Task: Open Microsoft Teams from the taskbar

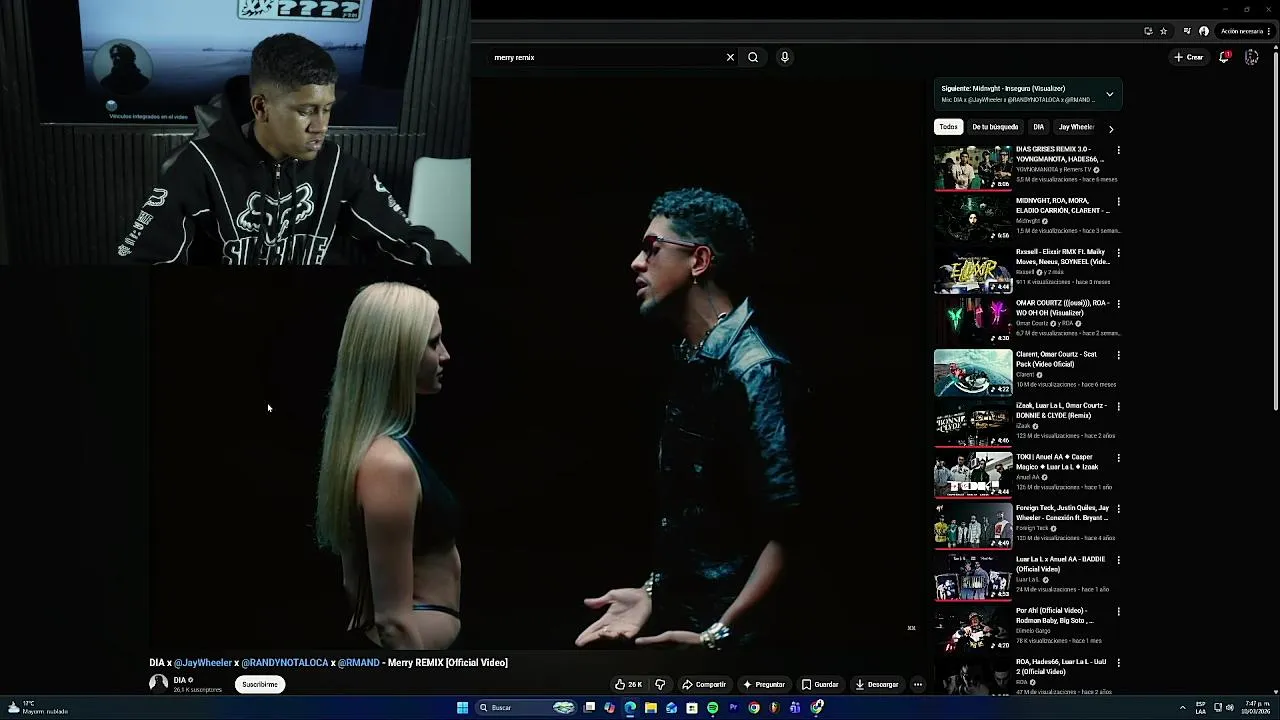Action: [795, 708]
